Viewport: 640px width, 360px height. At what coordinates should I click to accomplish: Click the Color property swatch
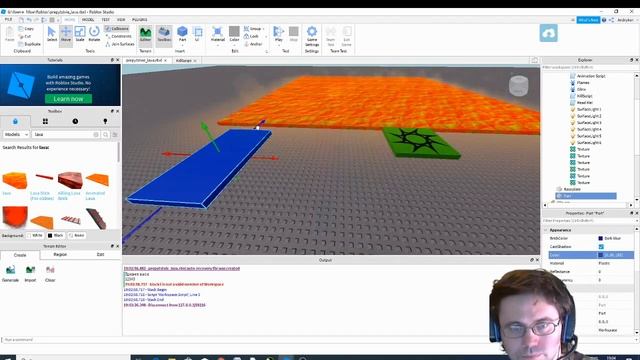coord(600,255)
